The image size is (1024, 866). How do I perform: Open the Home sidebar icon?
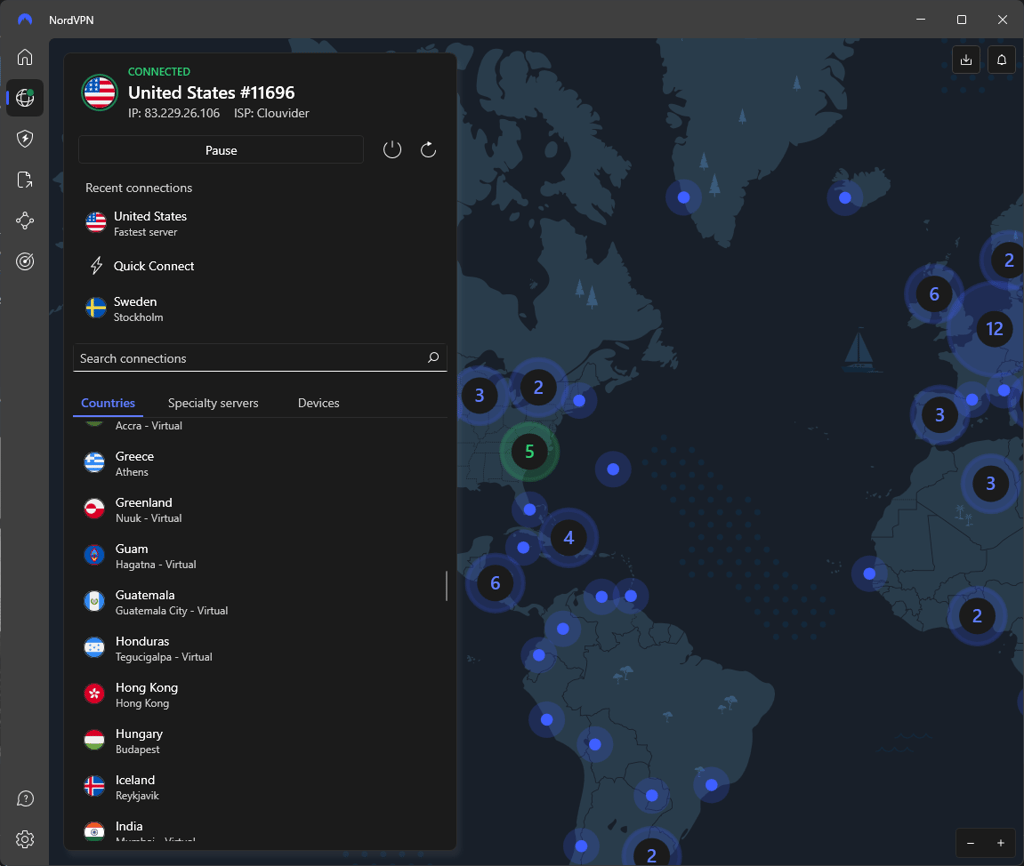(x=25, y=57)
